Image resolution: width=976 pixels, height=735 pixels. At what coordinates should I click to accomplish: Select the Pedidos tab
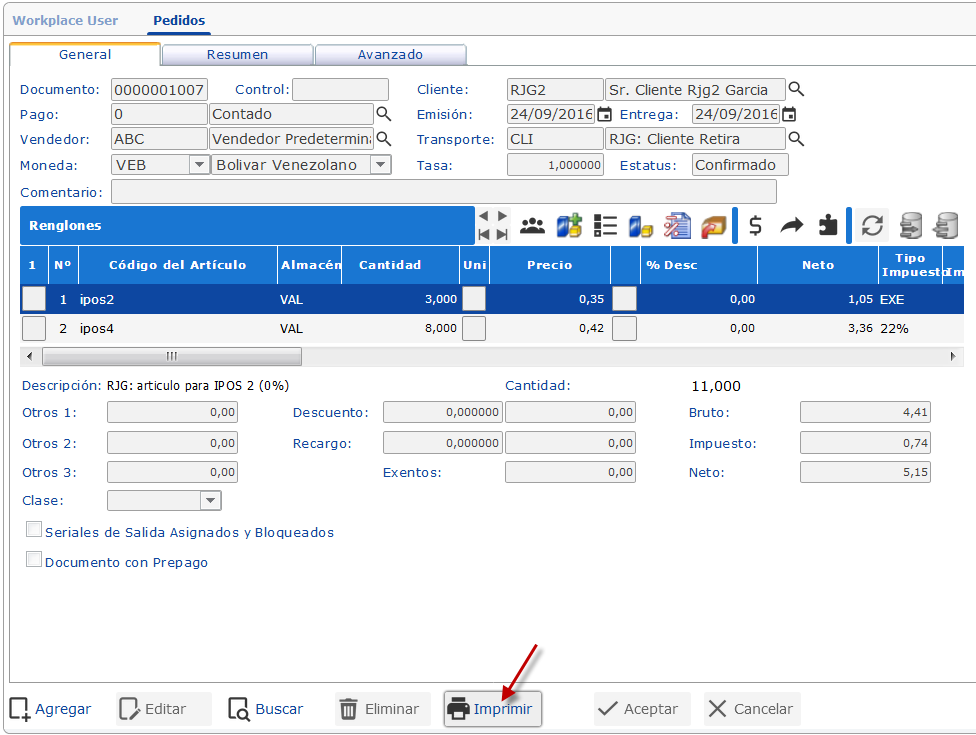(x=179, y=21)
